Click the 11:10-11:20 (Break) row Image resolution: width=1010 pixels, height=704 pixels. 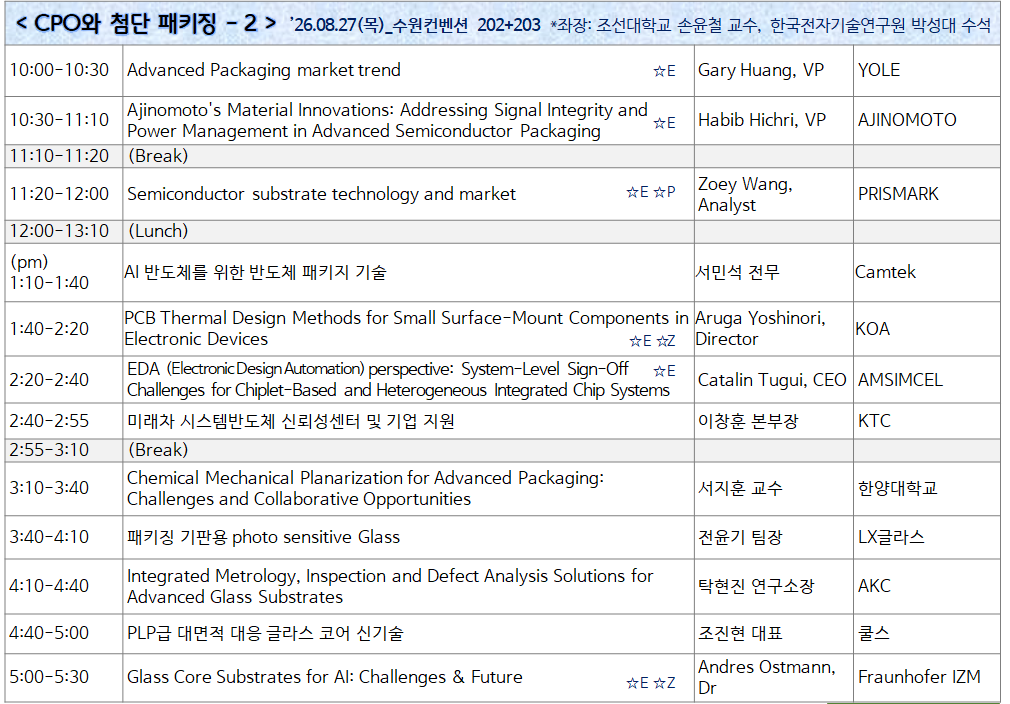[502, 156]
